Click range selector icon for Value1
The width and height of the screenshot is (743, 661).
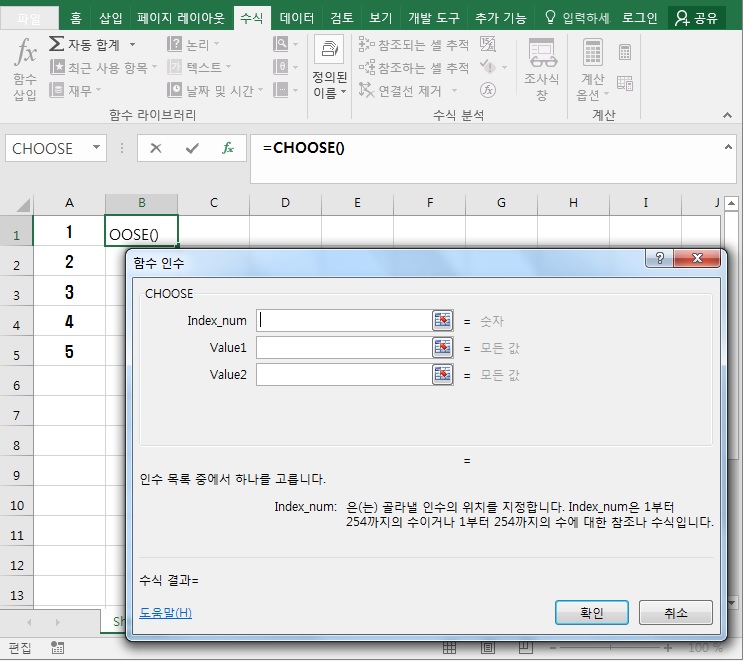[443, 348]
